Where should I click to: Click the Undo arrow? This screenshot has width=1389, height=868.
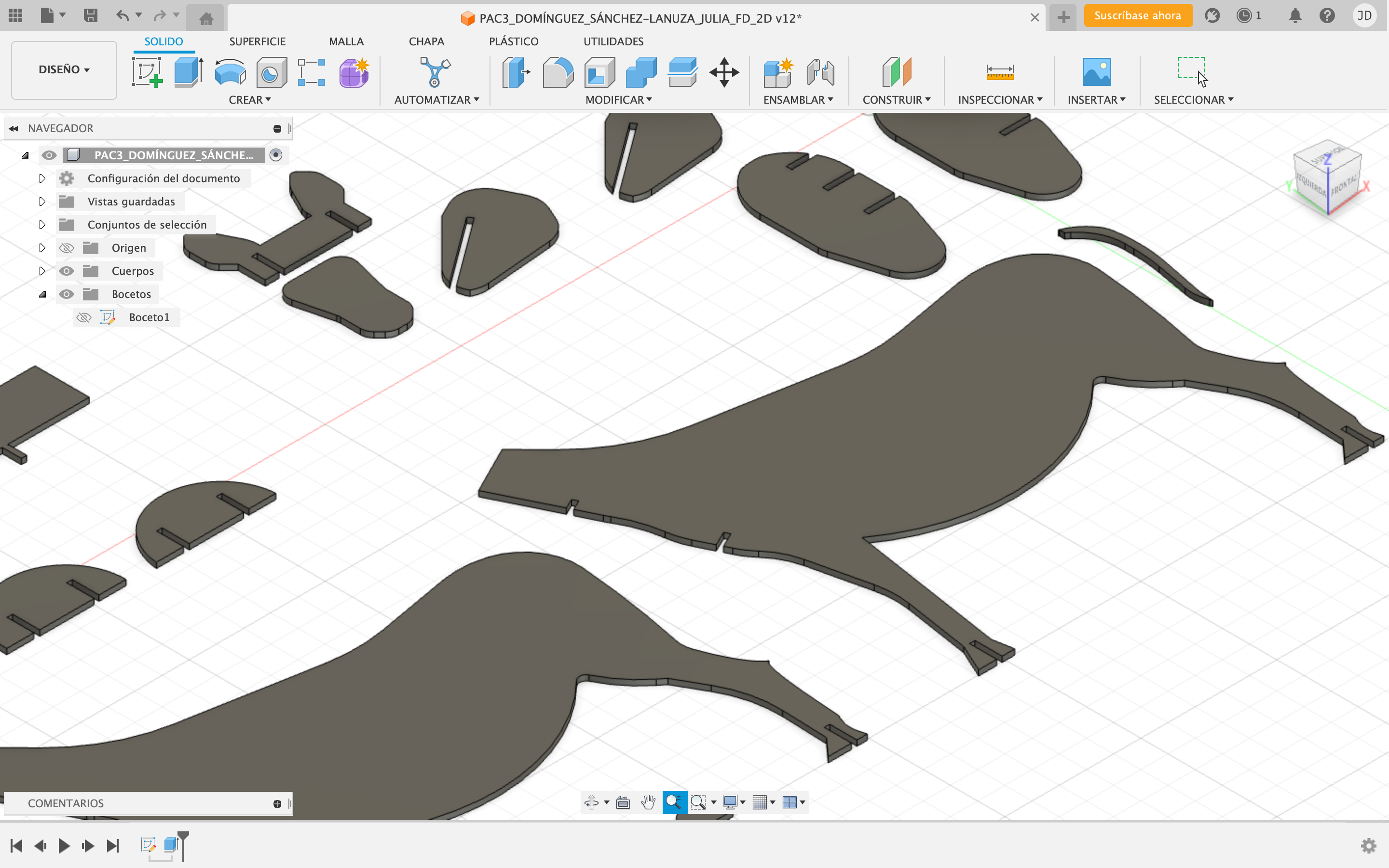[122, 15]
